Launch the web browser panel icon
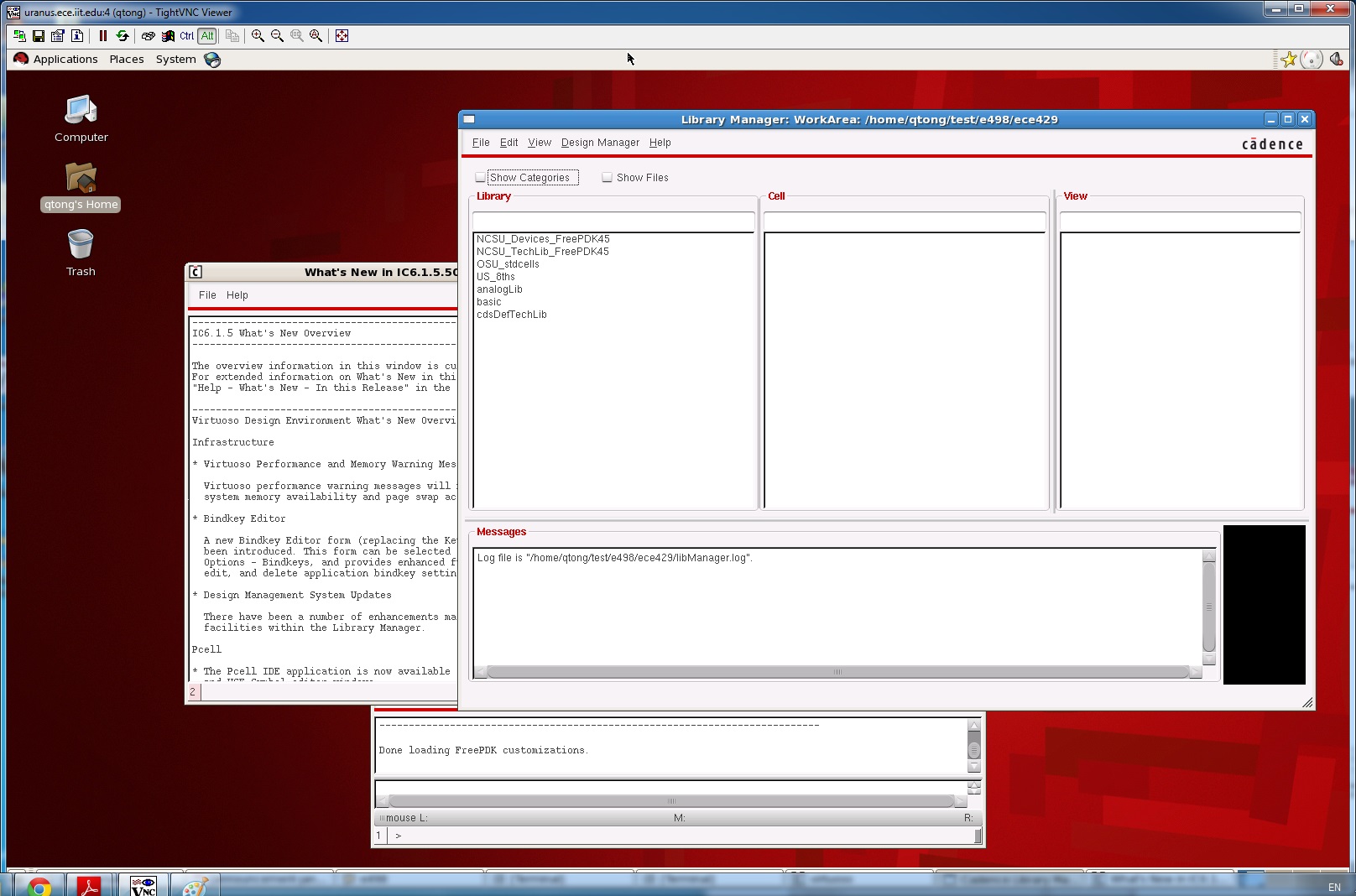The height and width of the screenshot is (896, 1356). [x=213, y=60]
